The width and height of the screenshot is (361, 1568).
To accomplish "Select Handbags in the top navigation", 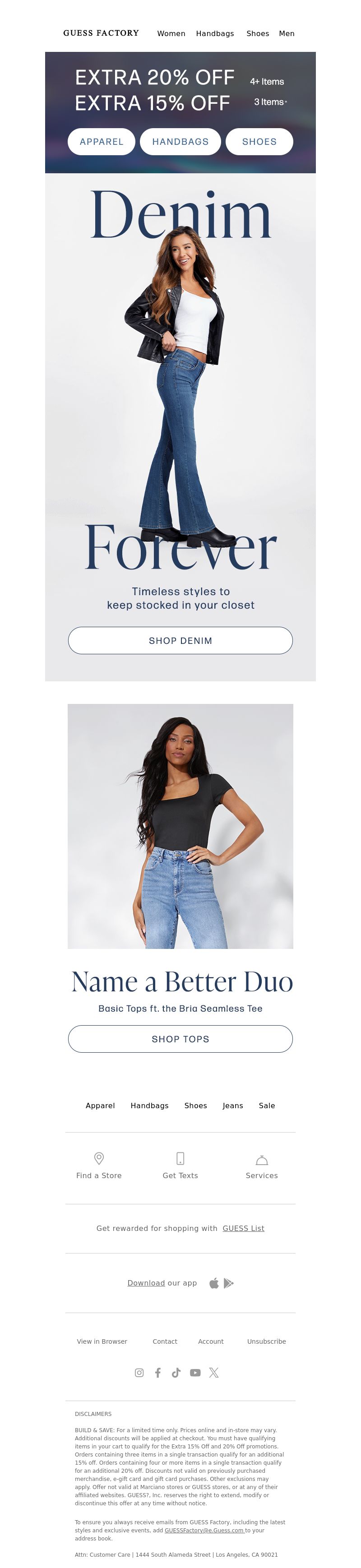I will [215, 33].
